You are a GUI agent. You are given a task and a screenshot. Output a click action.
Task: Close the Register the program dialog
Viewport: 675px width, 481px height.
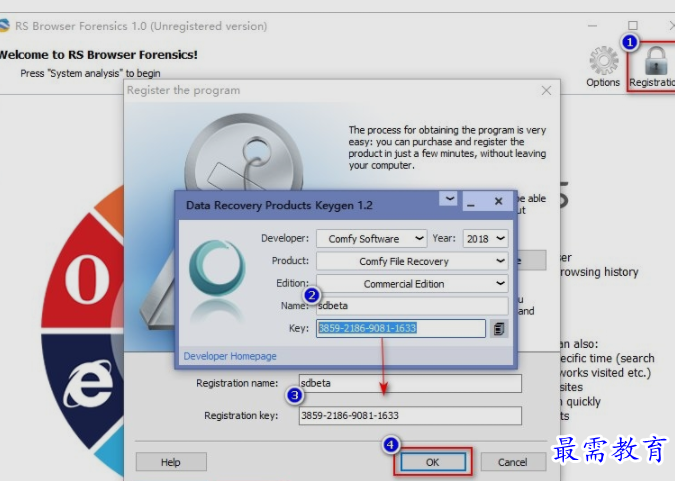[546, 90]
